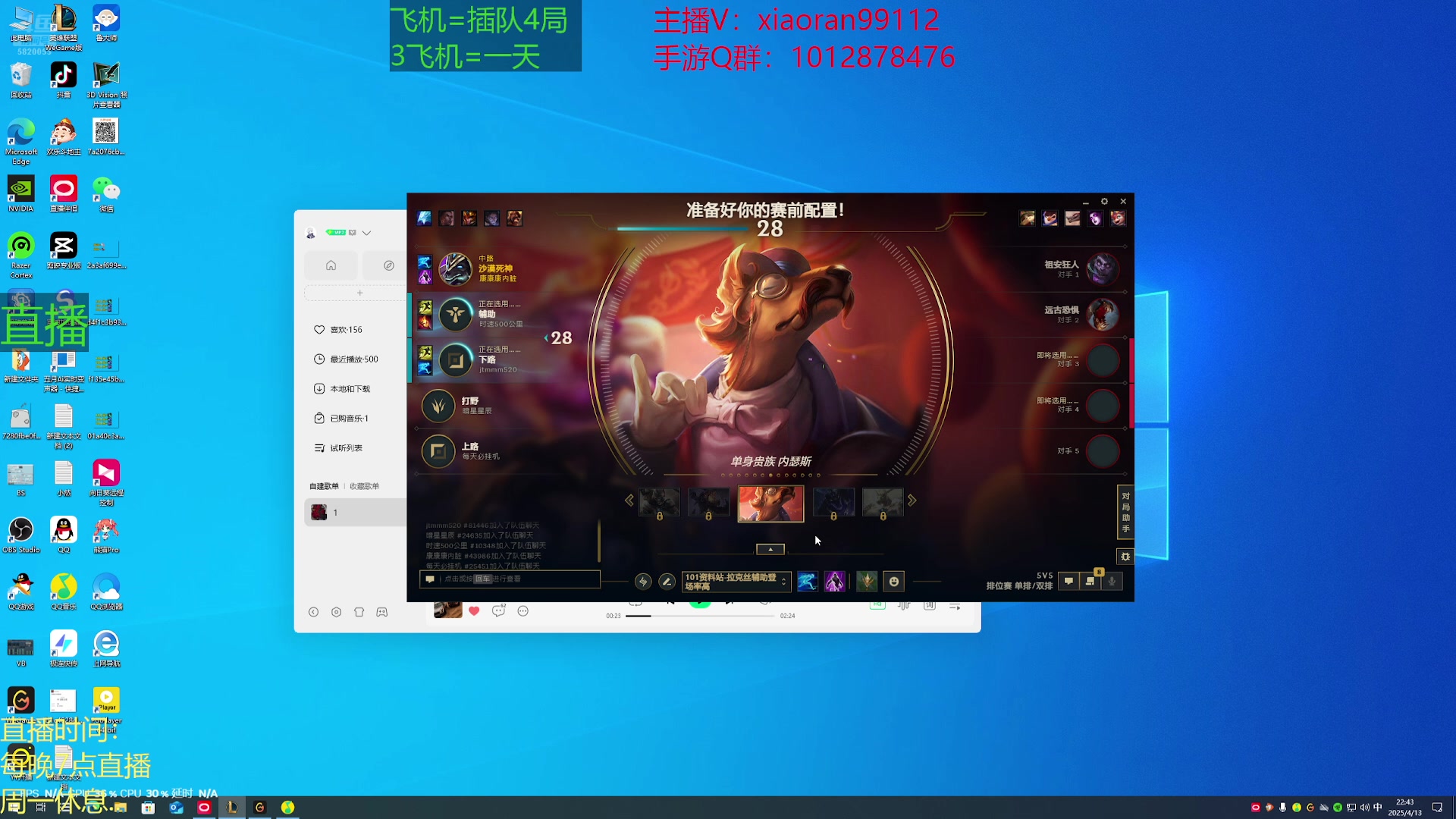The height and width of the screenshot is (819, 1456).
Task: Go back using music player back arrow
Action: 313,612
